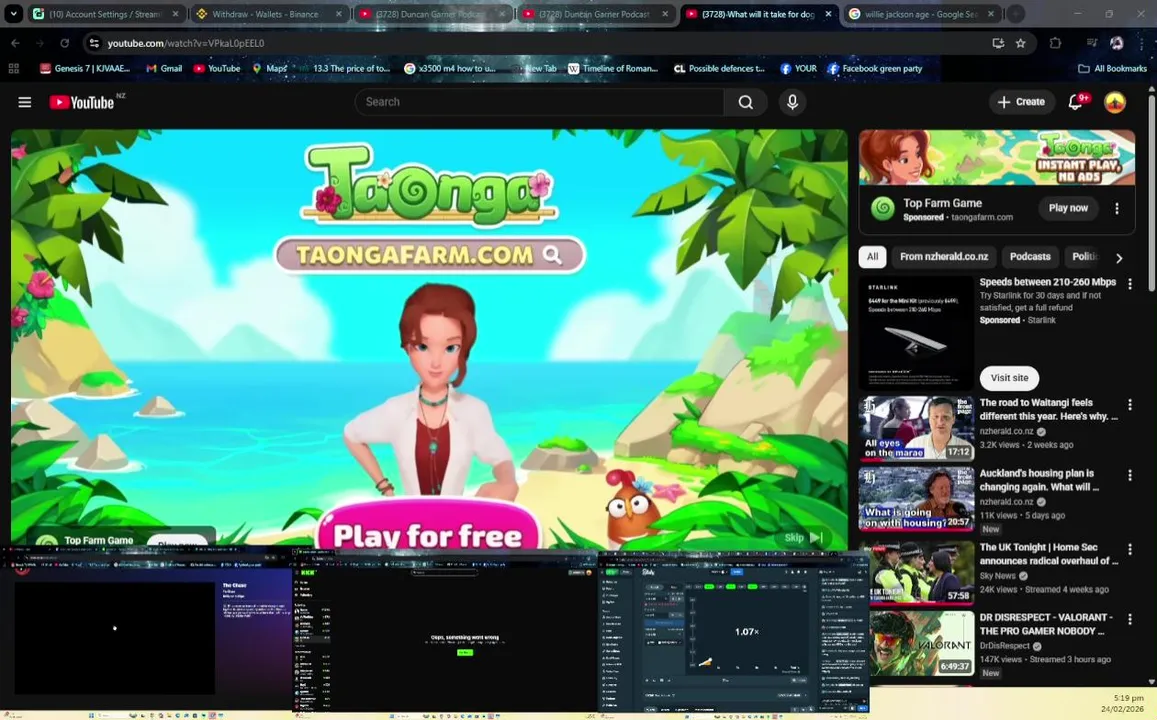Open the YouTube guide hamburger menu
This screenshot has height=720, width=1157.
[x=24, y=103]
